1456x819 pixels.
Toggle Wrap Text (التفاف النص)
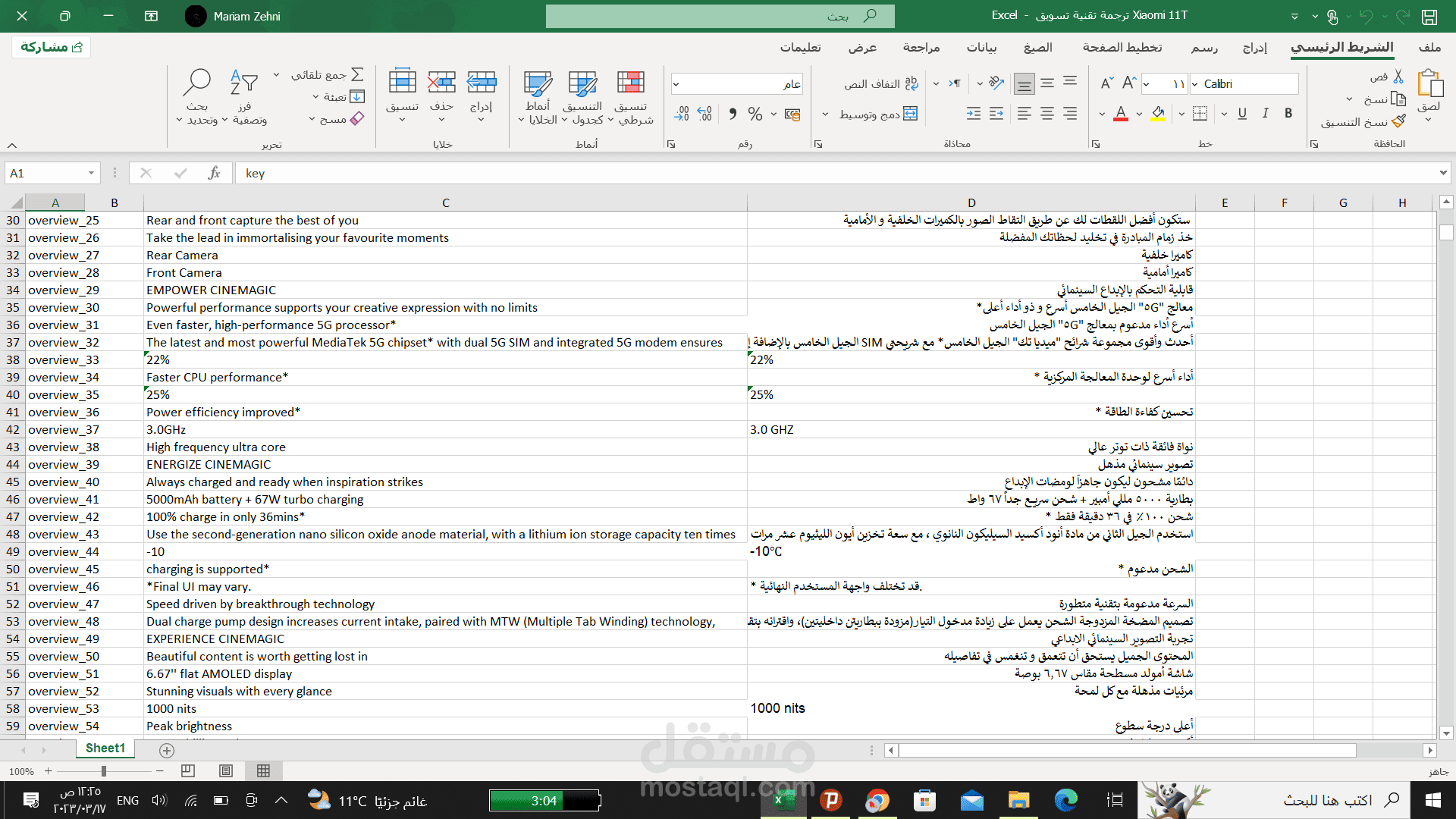pyautogui.click(x=880, y=83)
